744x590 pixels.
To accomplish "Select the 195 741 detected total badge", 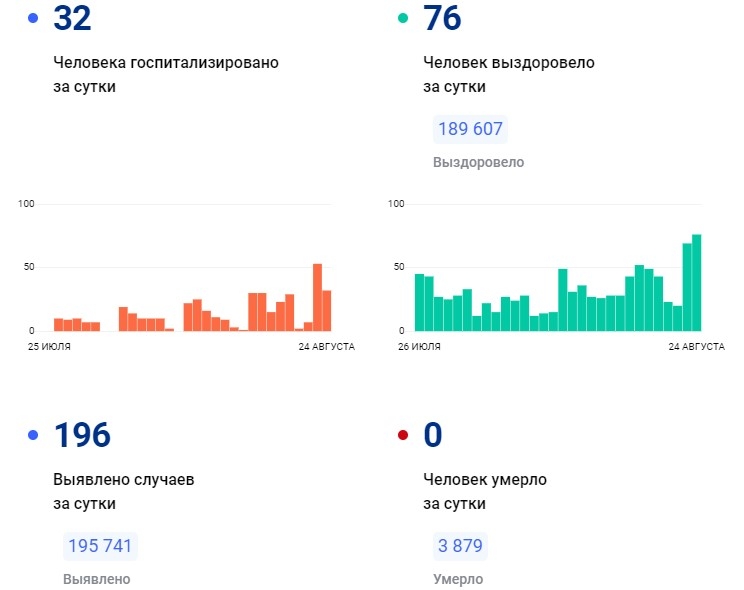I will (99, 546).
